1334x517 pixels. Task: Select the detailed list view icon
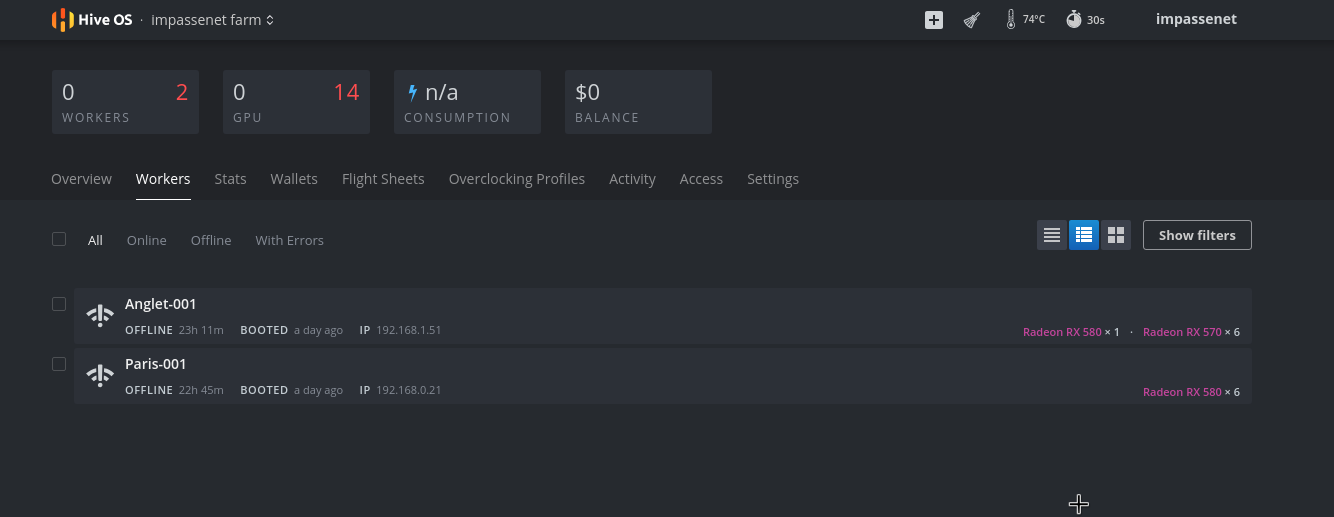[x=1084, y=235]
